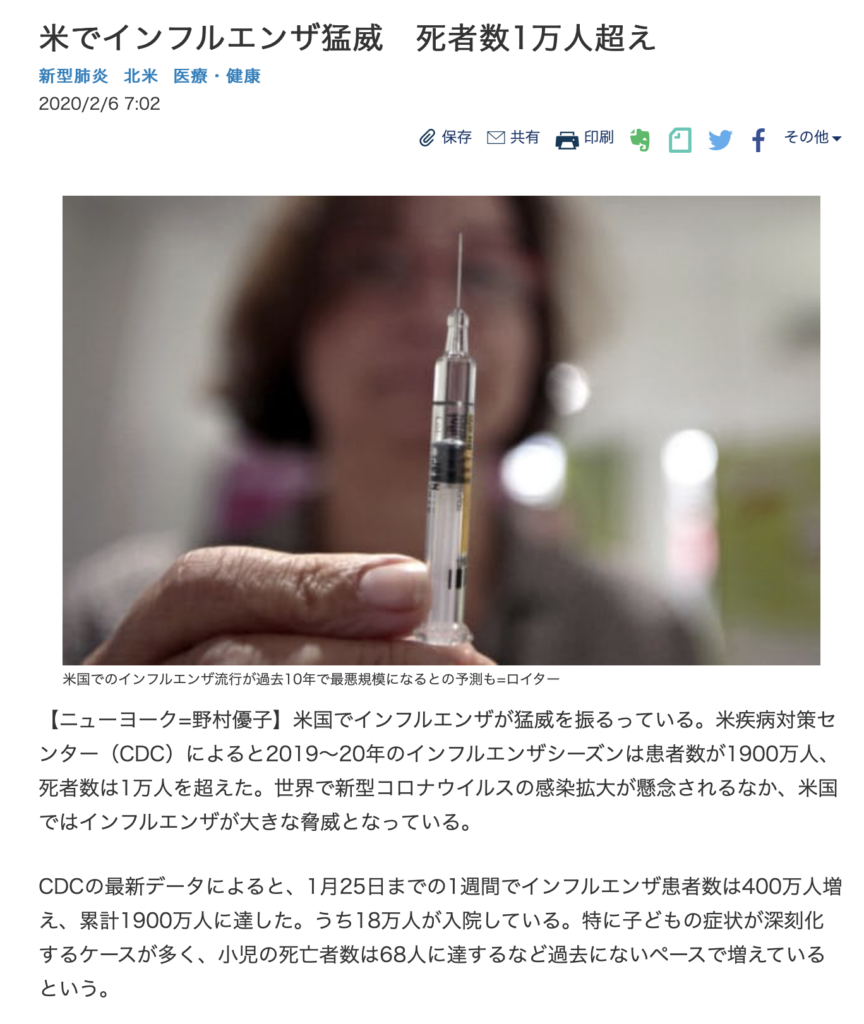Click the paperclip save icon

pos(426,138)
